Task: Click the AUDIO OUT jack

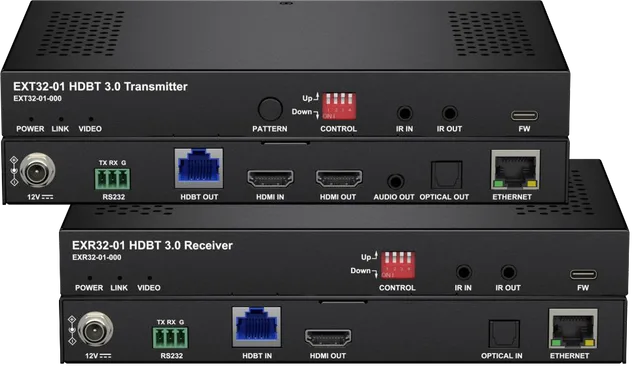Action: (x=395, y=181)
